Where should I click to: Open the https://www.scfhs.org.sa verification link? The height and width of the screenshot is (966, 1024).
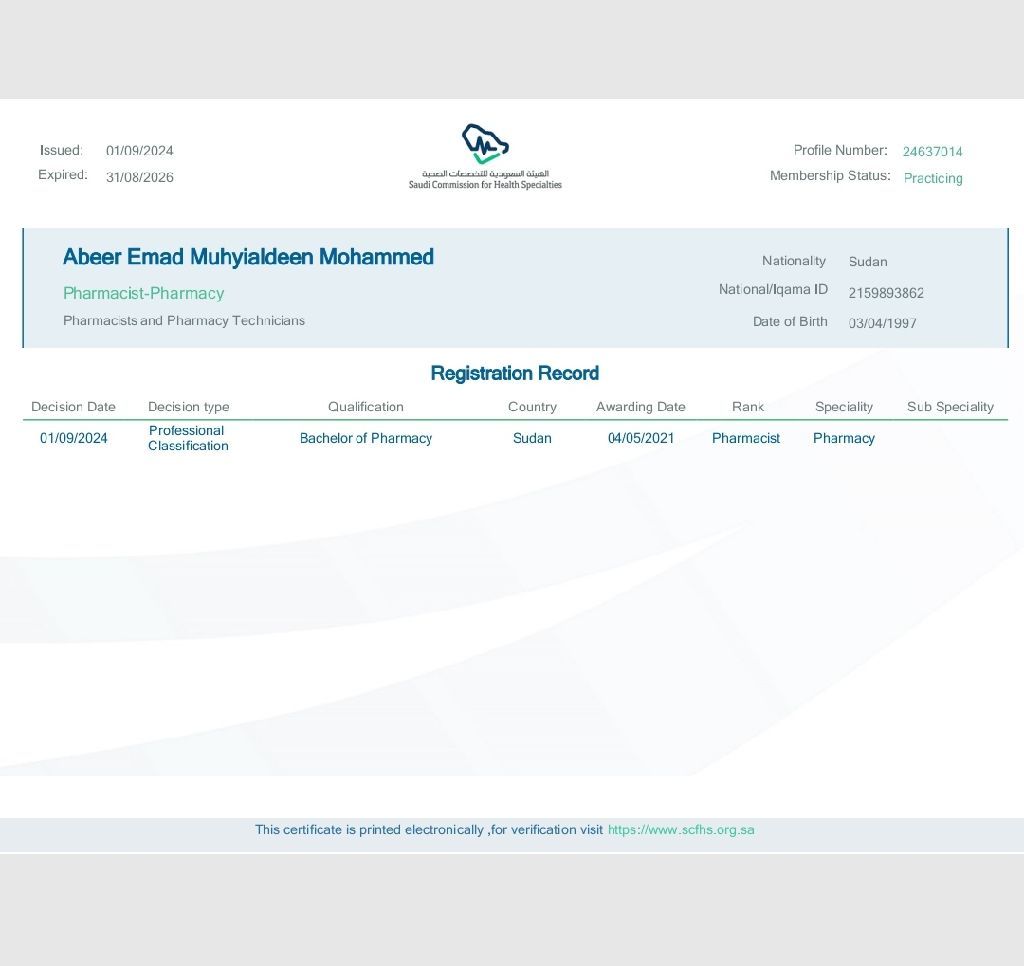pos(680,830)
